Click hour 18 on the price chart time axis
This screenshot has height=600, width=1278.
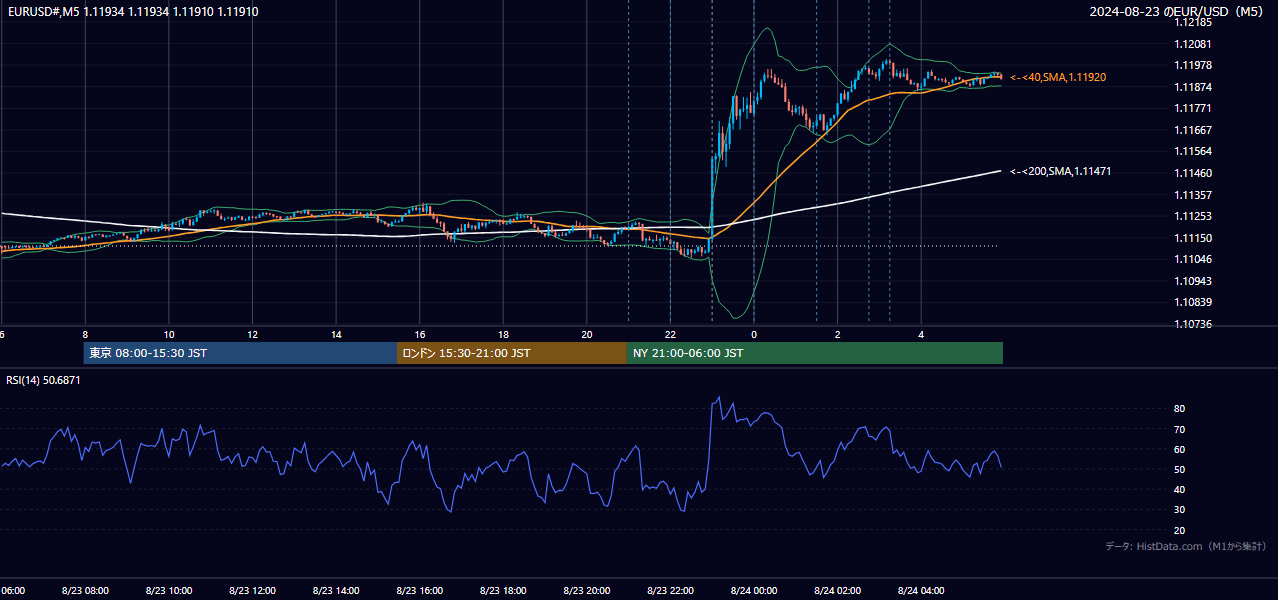[503, 334]
